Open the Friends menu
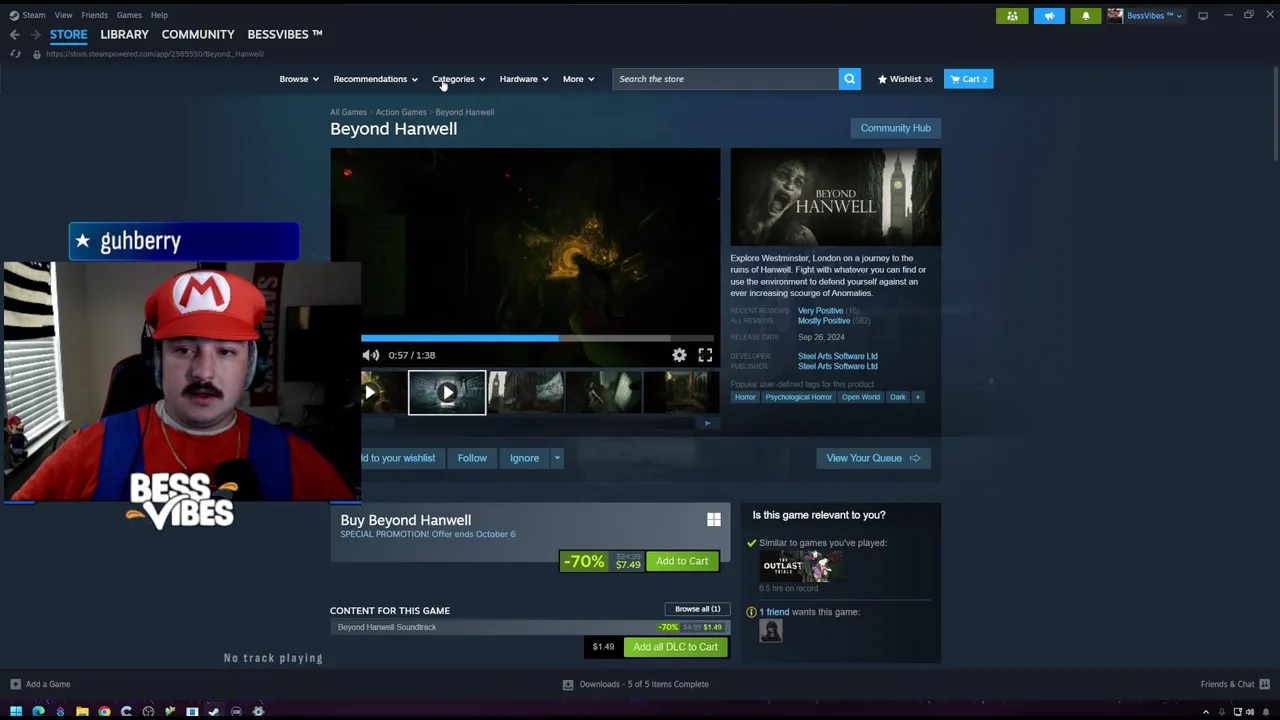The width and height of the screenshot is (1280, 720). coord(94,15)
